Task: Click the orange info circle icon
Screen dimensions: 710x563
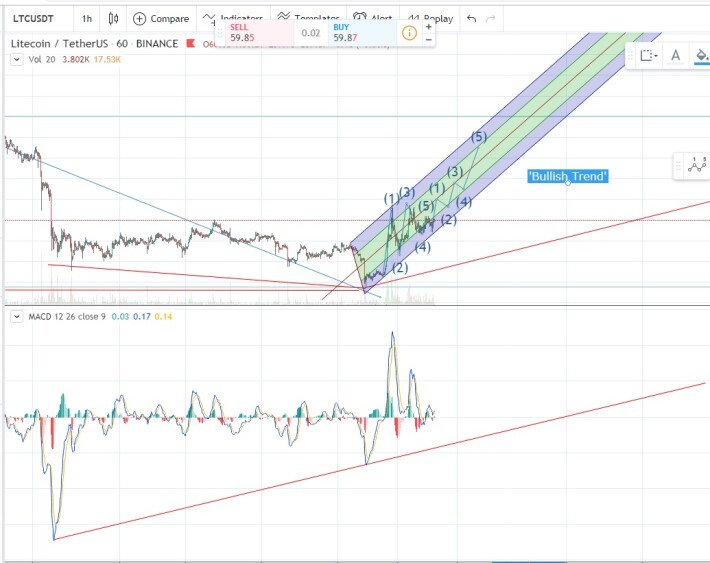Action: [x=409, y=33]
